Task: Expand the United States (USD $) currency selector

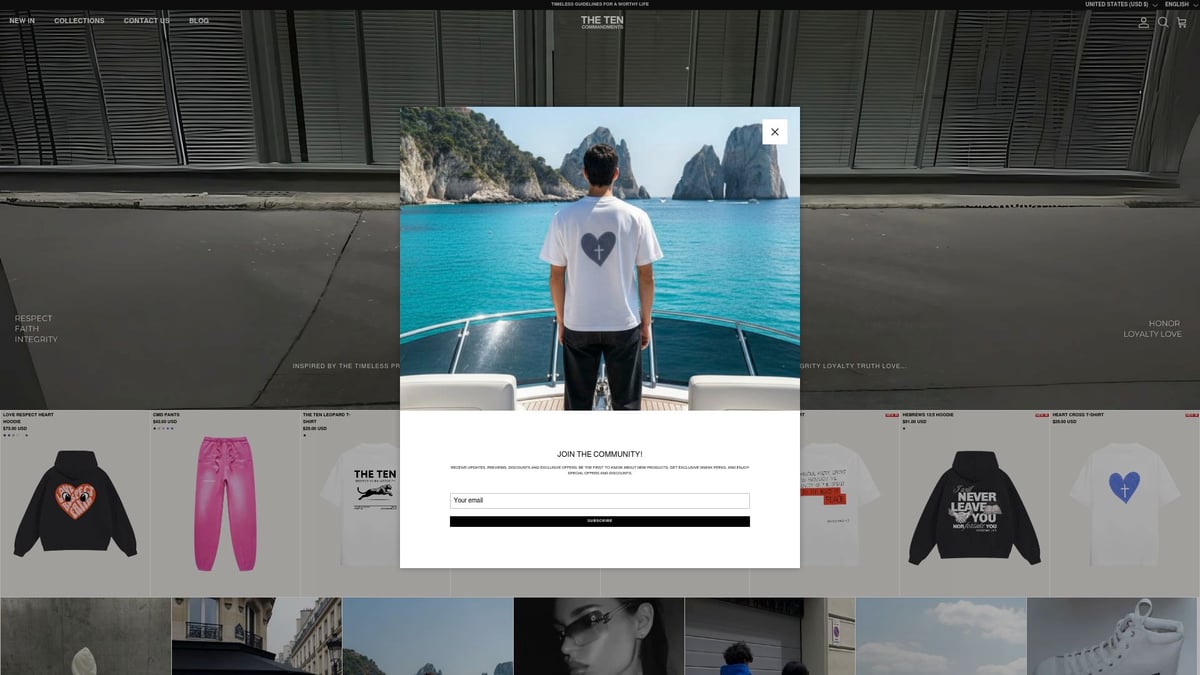Action: [x=1121, y=5]
